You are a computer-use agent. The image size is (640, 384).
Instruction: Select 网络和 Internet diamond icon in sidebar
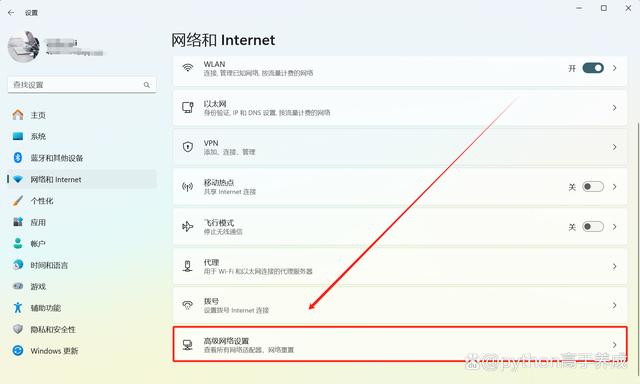(18, 179)
